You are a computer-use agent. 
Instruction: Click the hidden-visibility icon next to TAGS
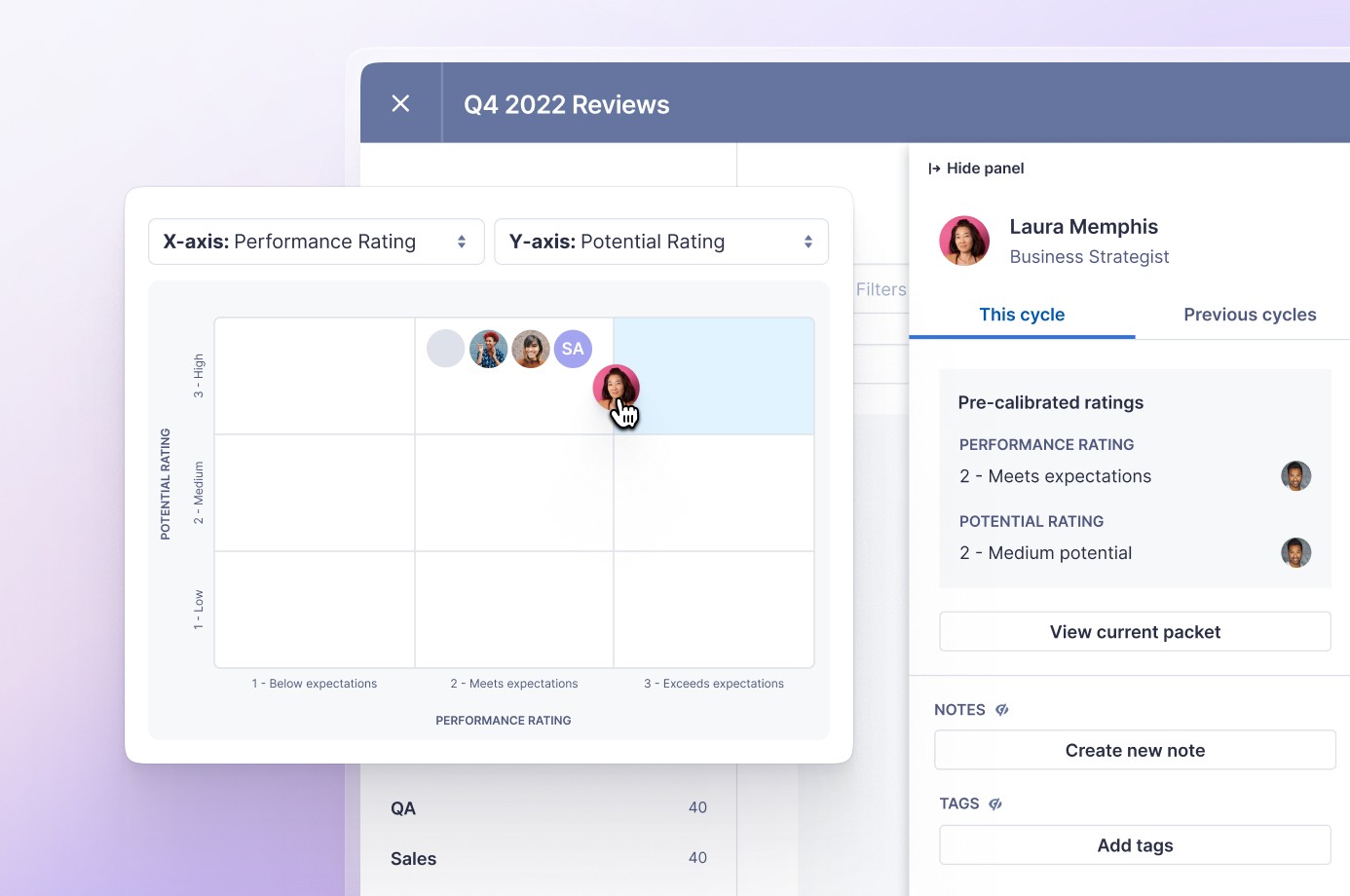coord(995,803)
